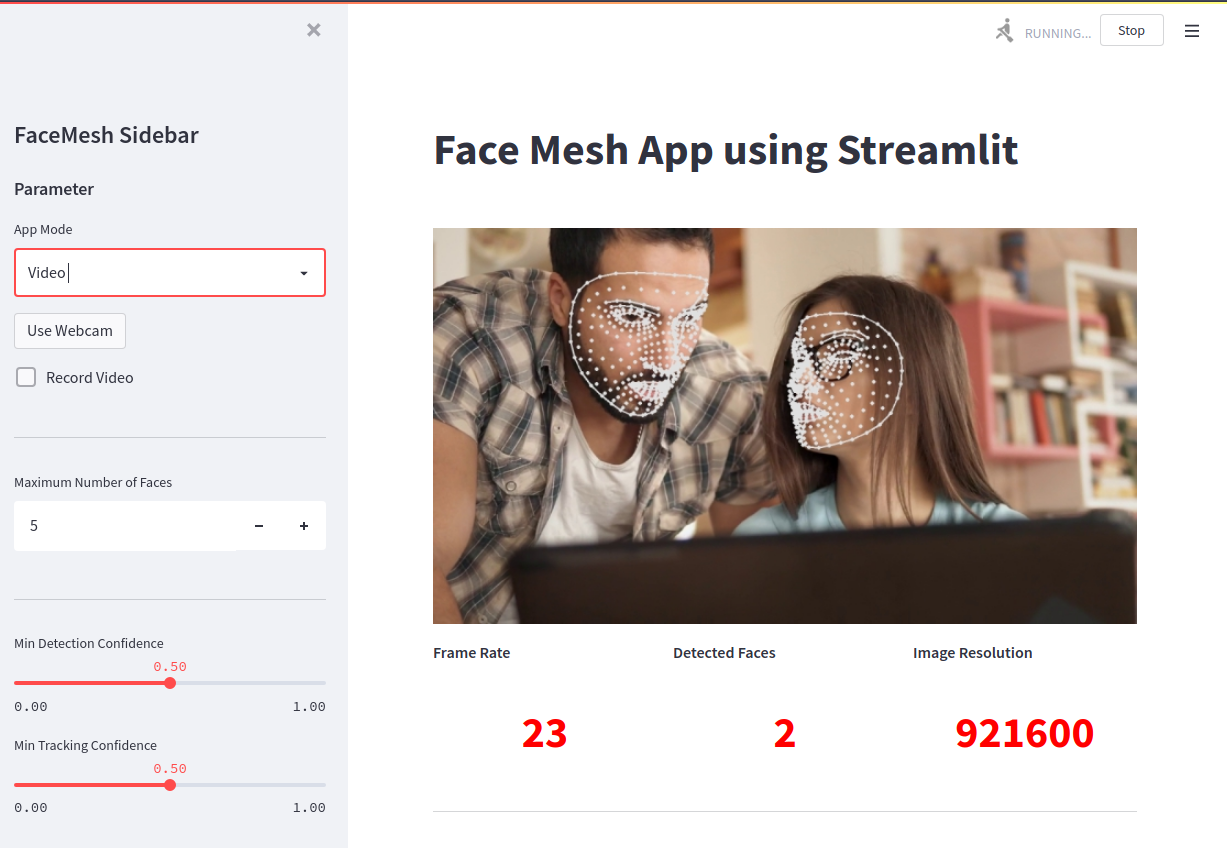Screen dimensions: 1227x848
Task: Click the Face Mesh App using Streamlit heading
Action: pos(726,150)
